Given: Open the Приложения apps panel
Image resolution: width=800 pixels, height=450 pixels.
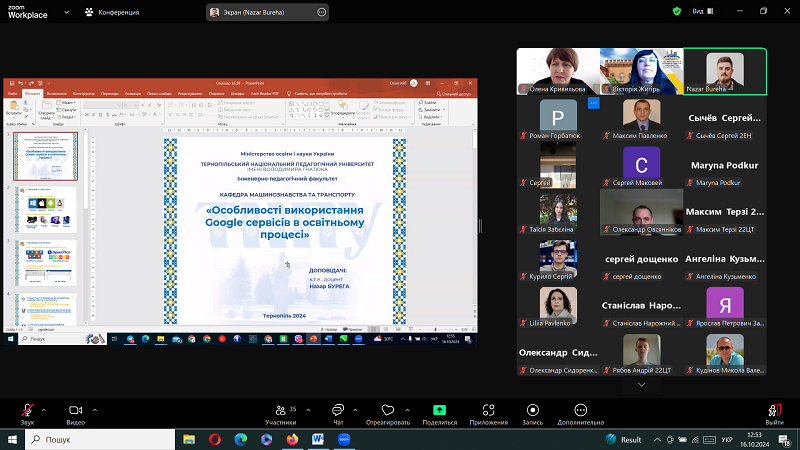Looking at the screenshot, I should tap(488, 414).
